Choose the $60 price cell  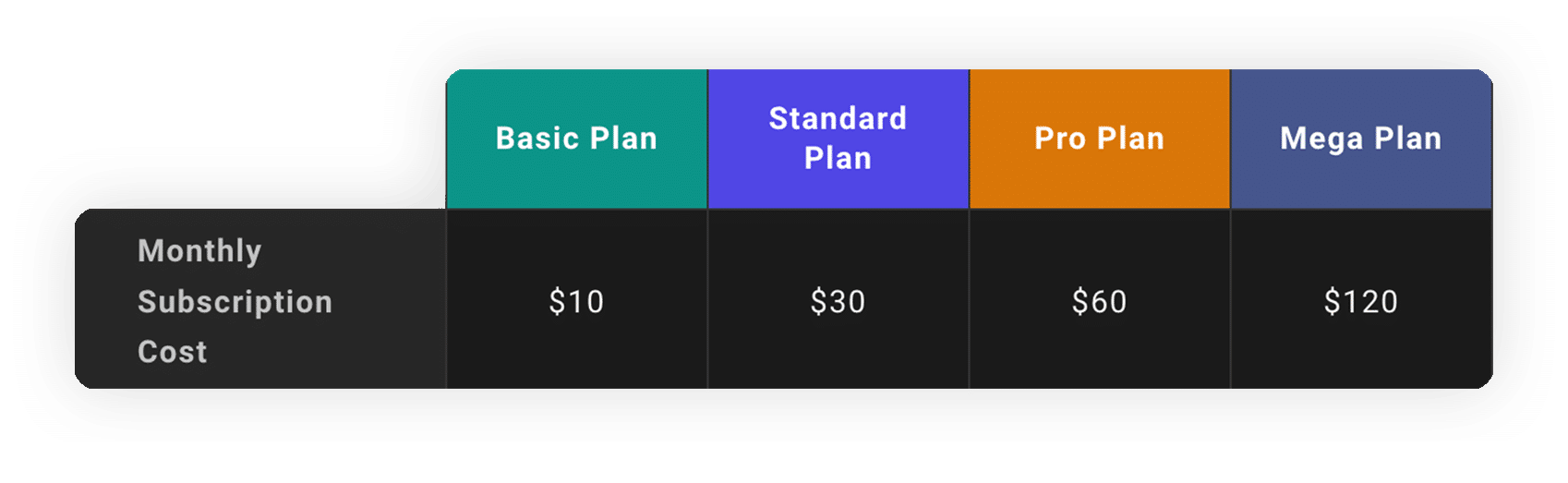[1100, 299]
